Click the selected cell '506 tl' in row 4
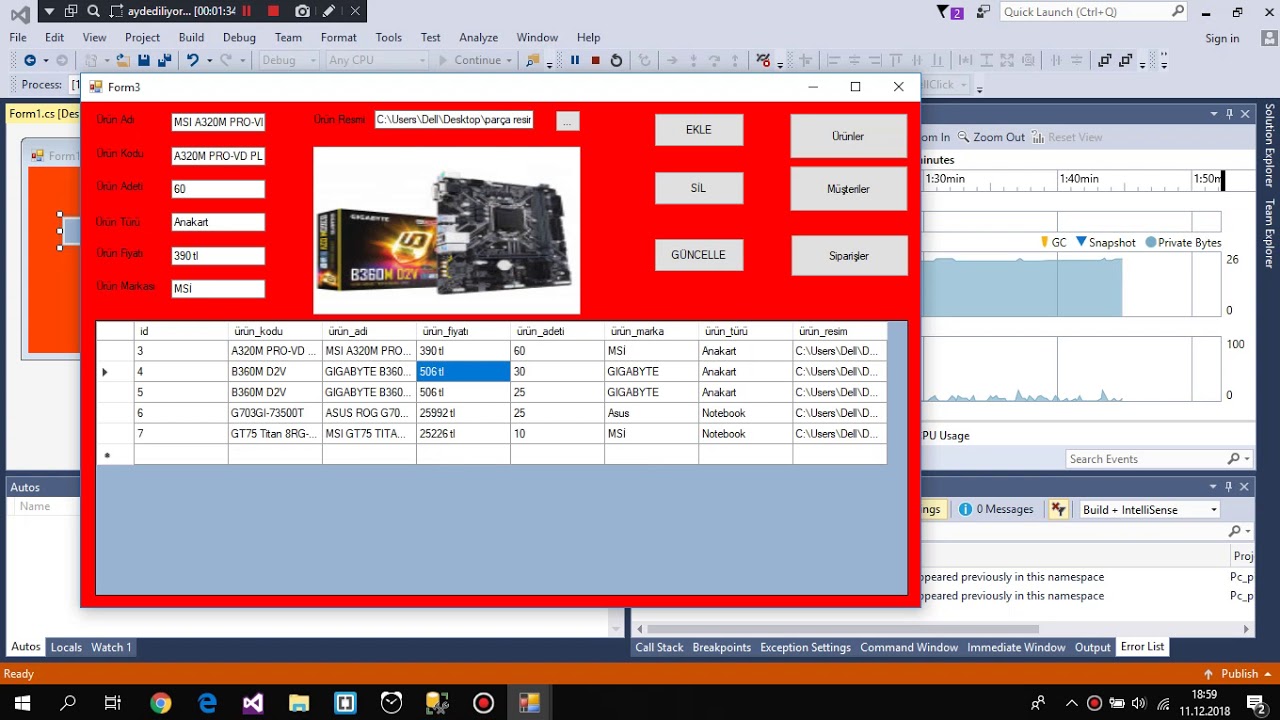 point(463,372)
